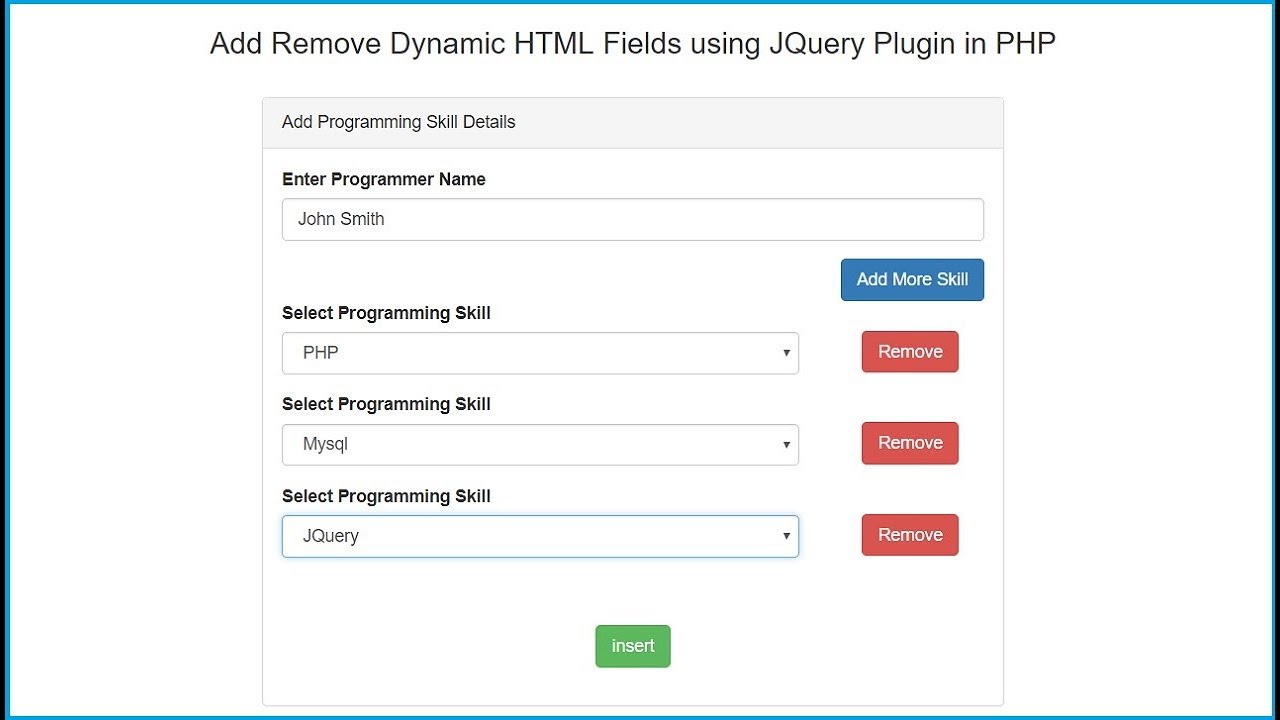Submit the form with the insert button

coord(633,646)
